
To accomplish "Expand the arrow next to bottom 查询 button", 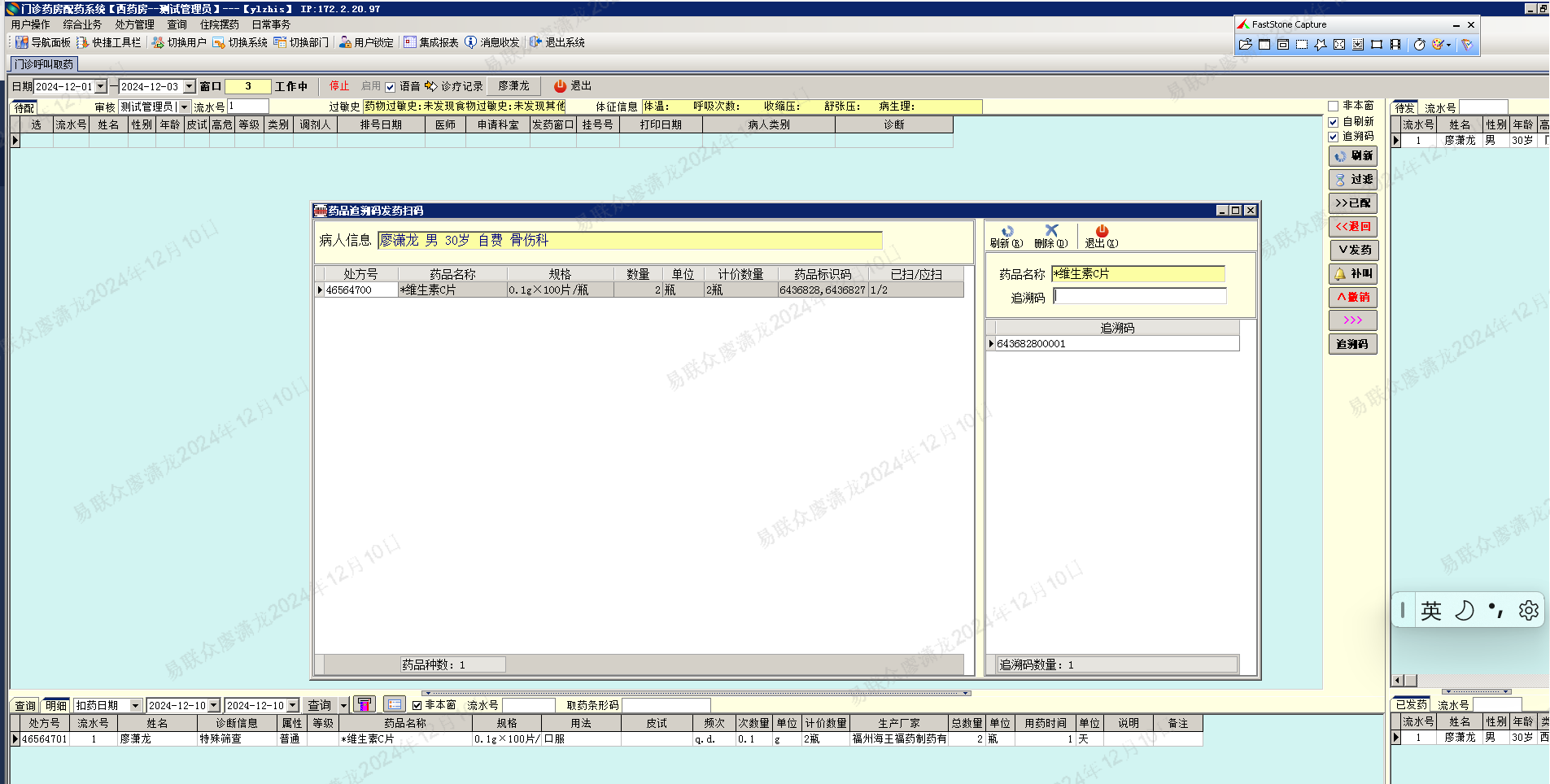I will pyautogui.click(x=343, y=705).
